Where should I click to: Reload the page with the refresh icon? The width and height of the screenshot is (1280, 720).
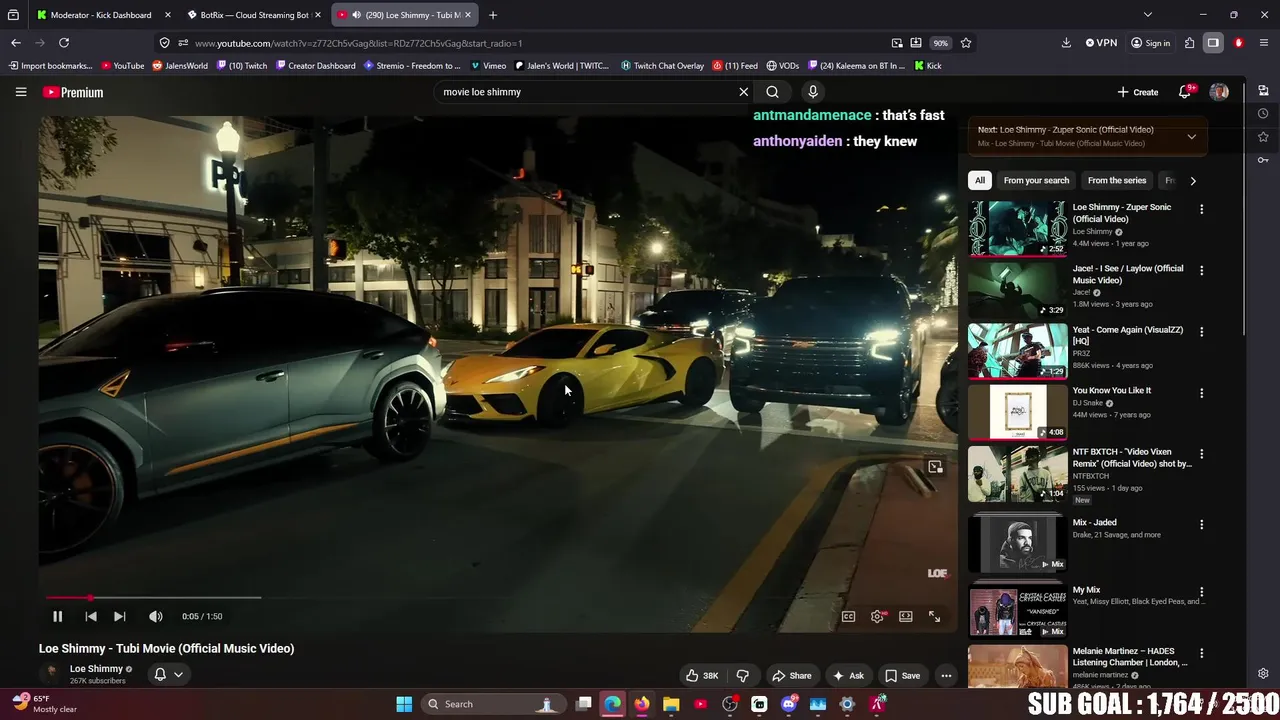tap(64, 43)
